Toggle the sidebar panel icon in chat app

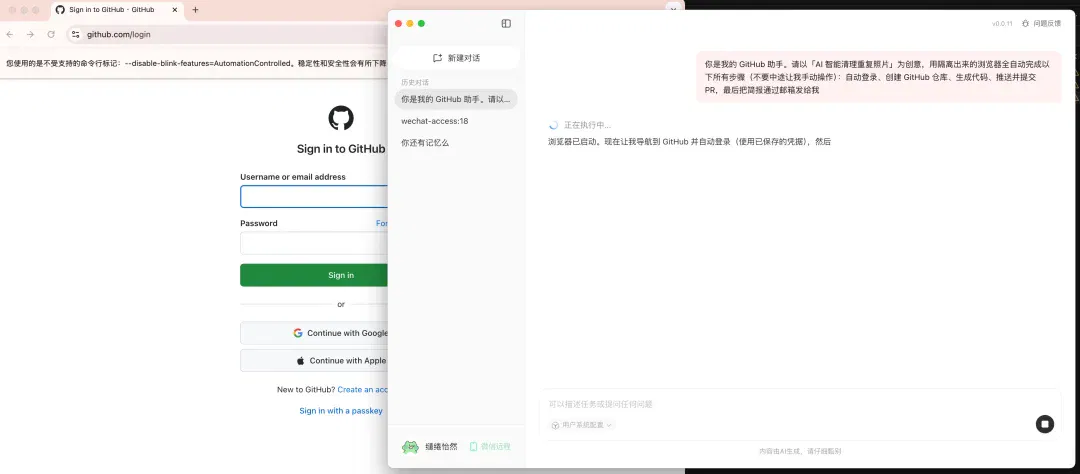click(x=506, y=23)
